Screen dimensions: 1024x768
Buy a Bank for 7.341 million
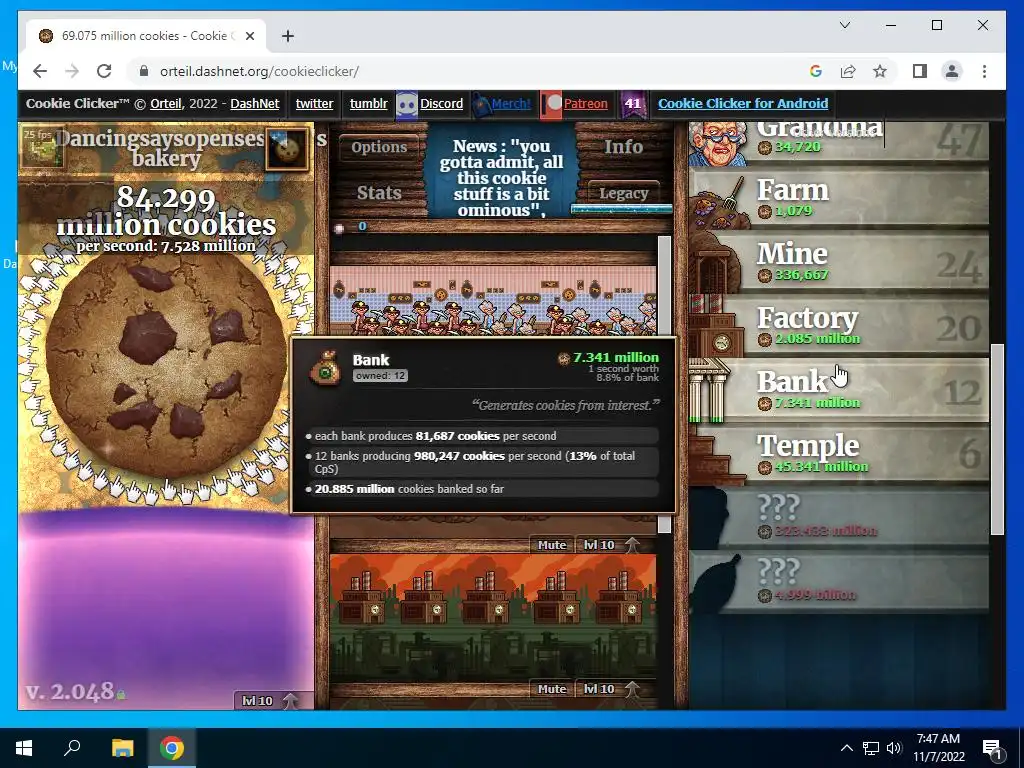(839, 391)
